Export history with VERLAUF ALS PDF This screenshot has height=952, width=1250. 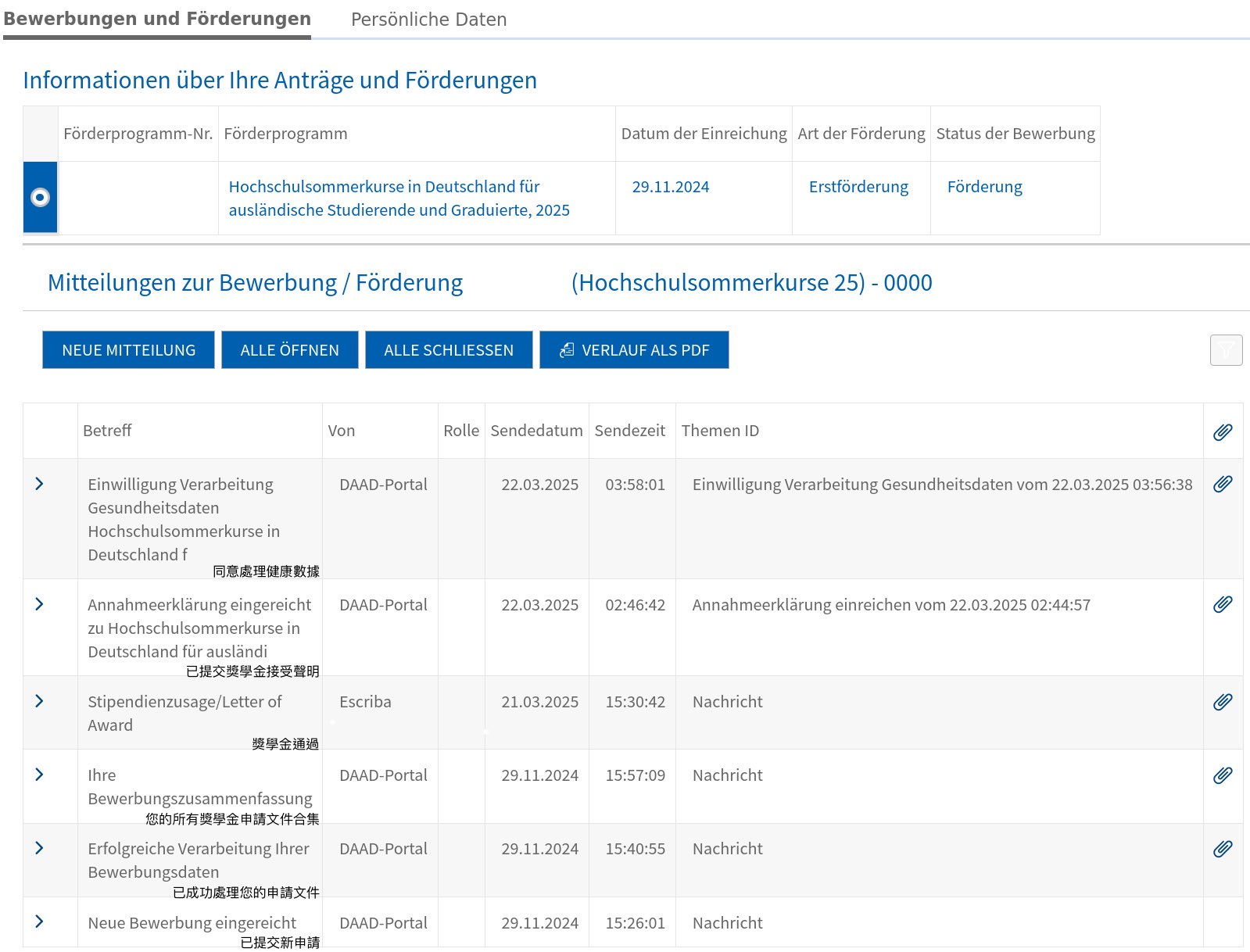pos(634,350)
